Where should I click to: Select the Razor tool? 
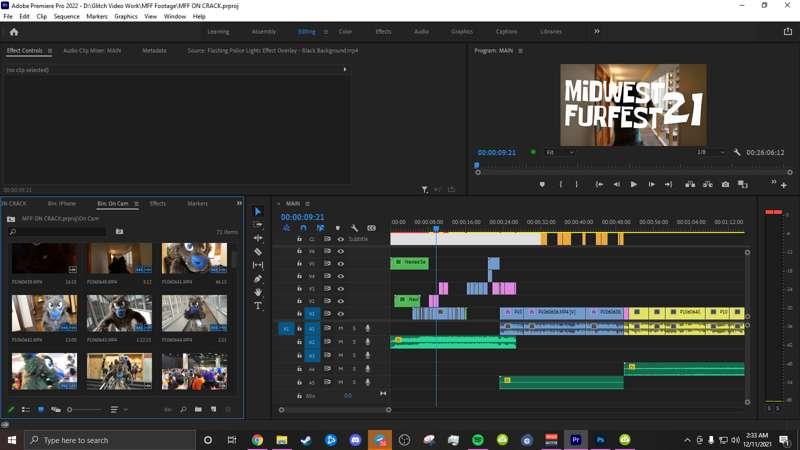(x=258, y=252)
